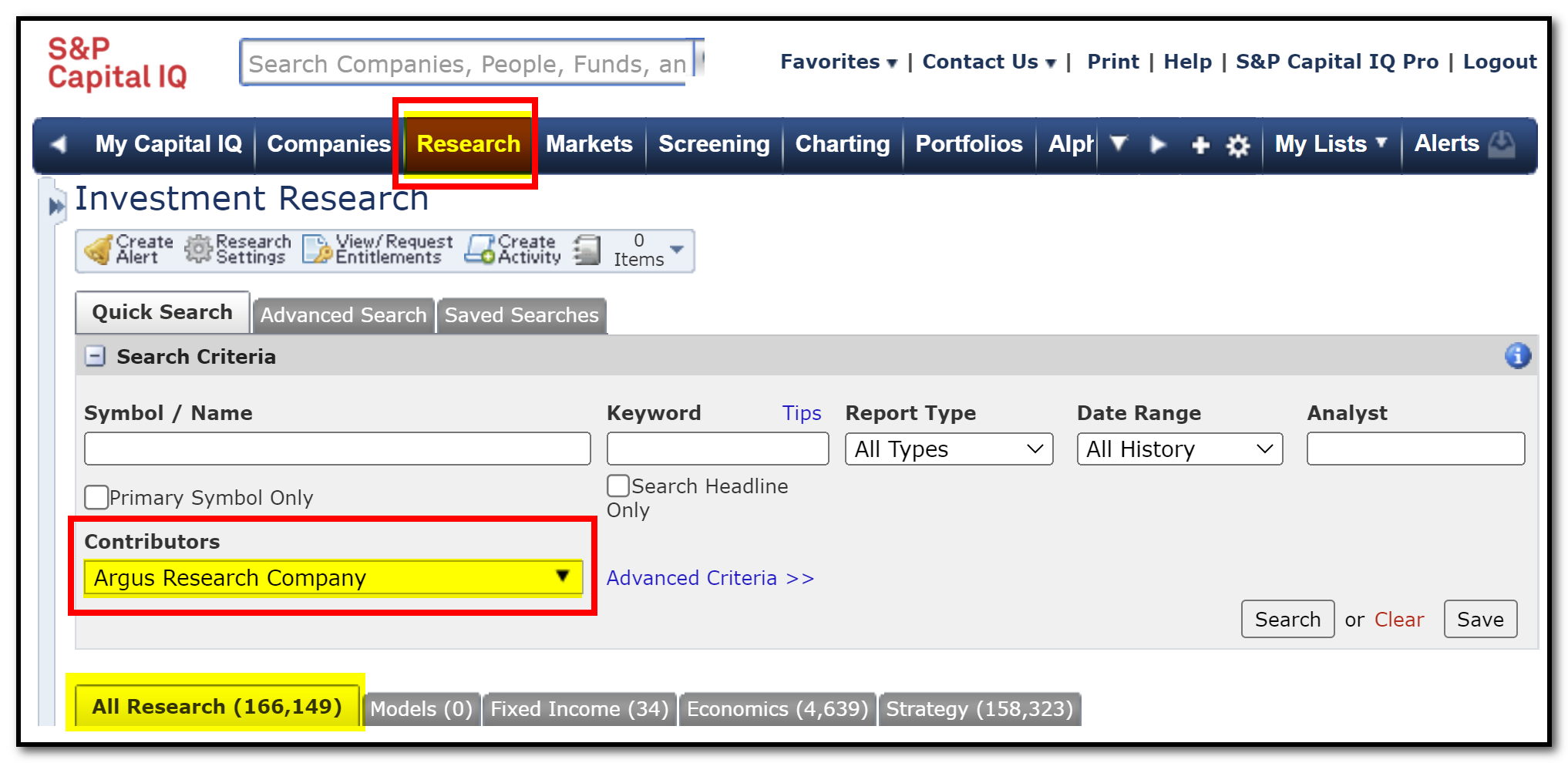Click the S&P Capital IQ logo
This screenshot has width=1568, height=763.
tap(117, 63)
